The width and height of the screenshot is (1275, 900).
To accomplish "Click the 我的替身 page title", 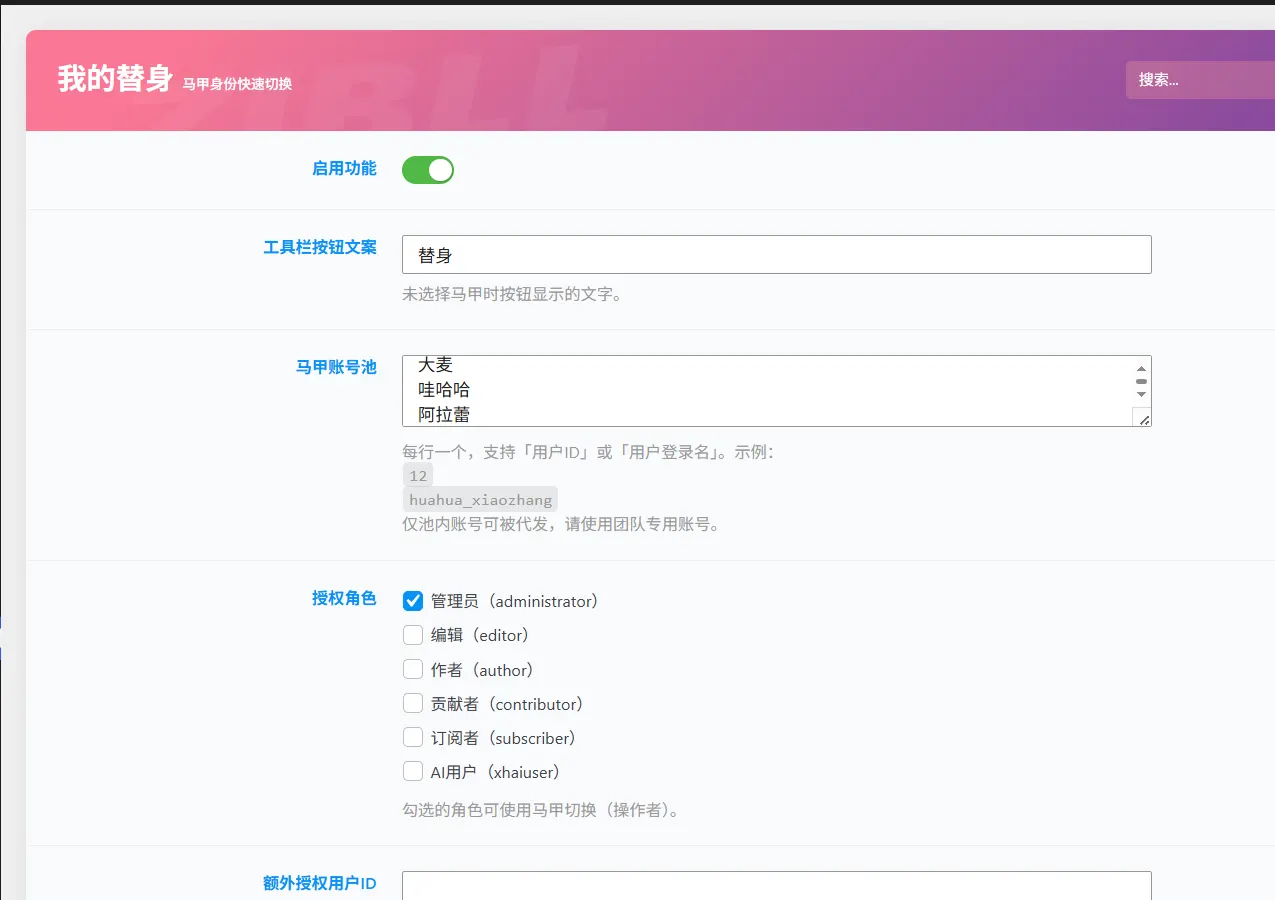I will point(116,78).
